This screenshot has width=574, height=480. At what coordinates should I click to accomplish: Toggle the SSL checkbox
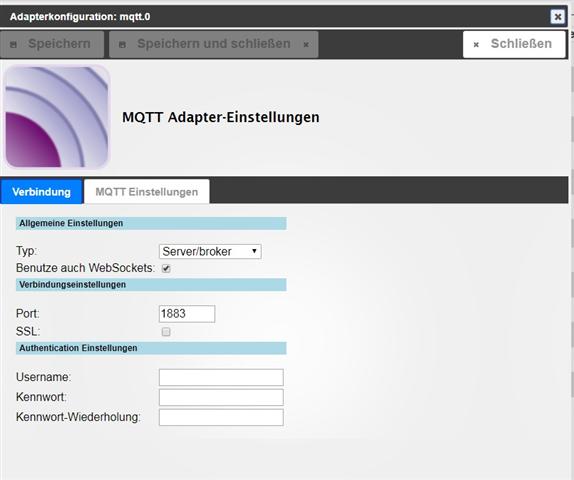click(166, 332)
